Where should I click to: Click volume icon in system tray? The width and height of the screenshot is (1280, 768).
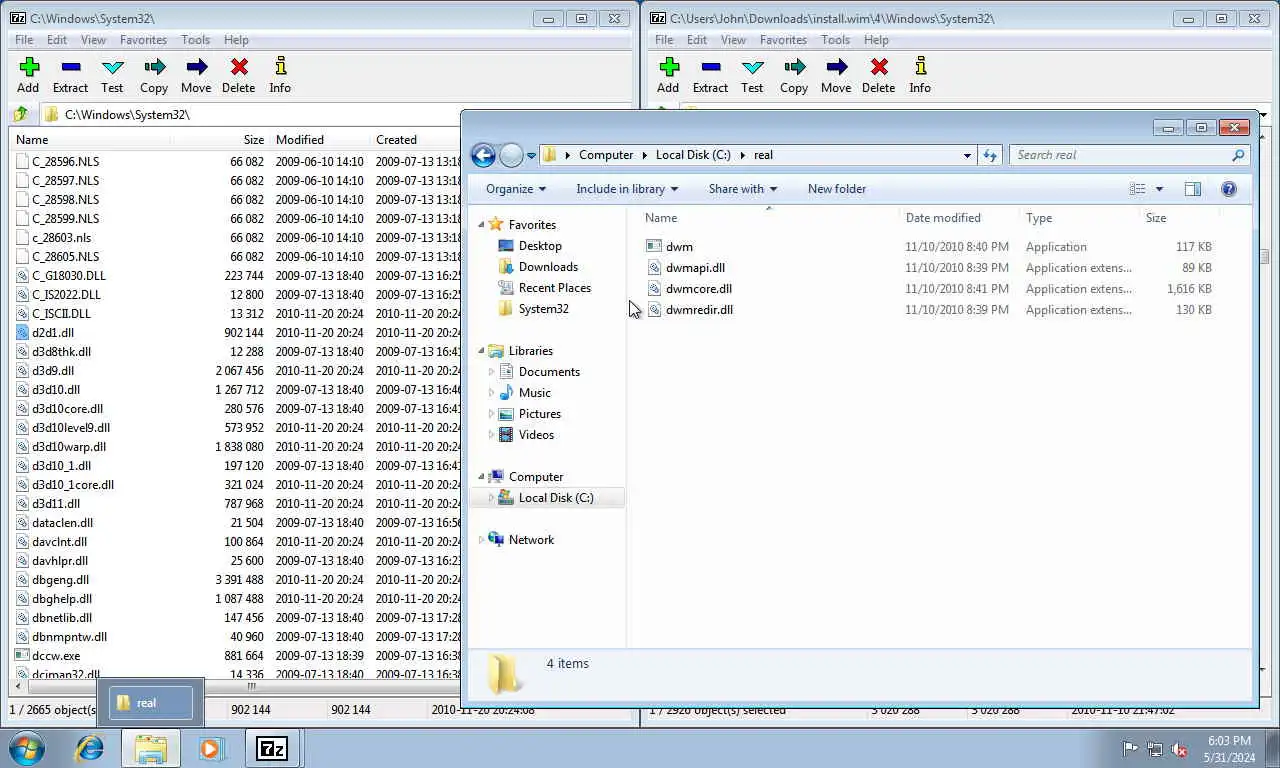(1179, 749)
